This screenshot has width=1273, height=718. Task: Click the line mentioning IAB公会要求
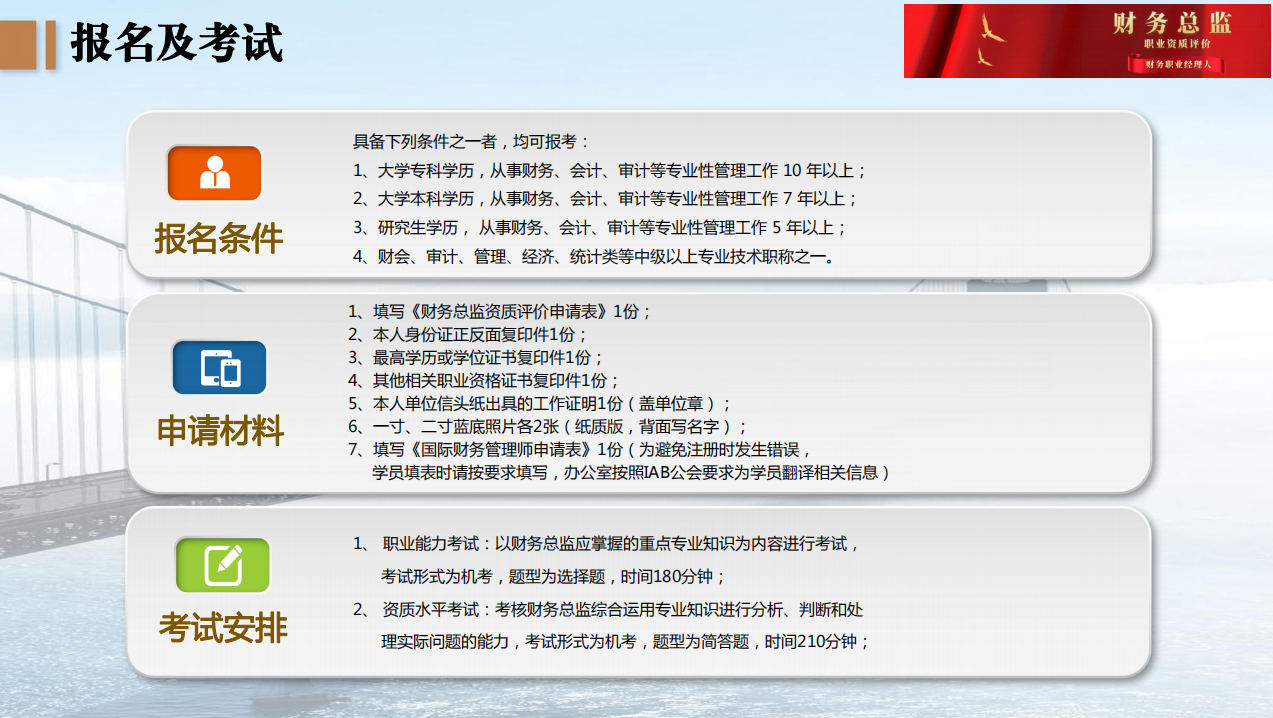pos(631,472)
